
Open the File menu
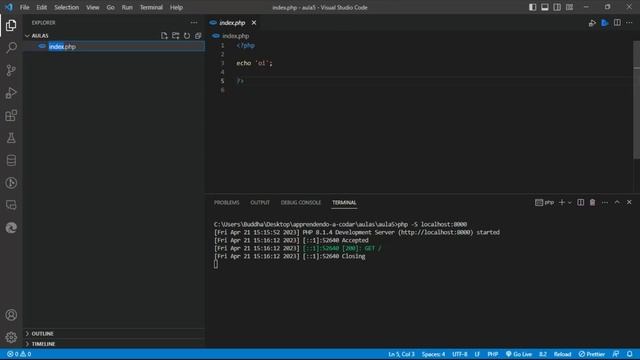24,7
